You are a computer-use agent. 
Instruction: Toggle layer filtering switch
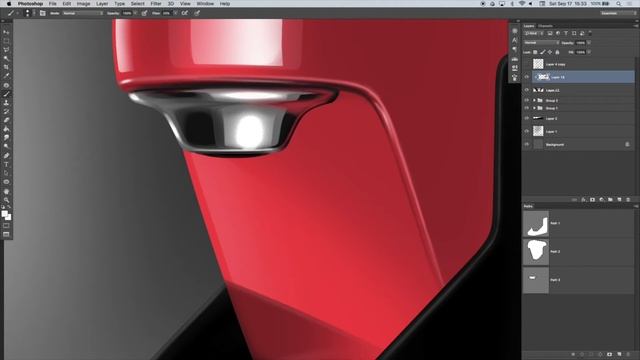click(x=590, y=33)
